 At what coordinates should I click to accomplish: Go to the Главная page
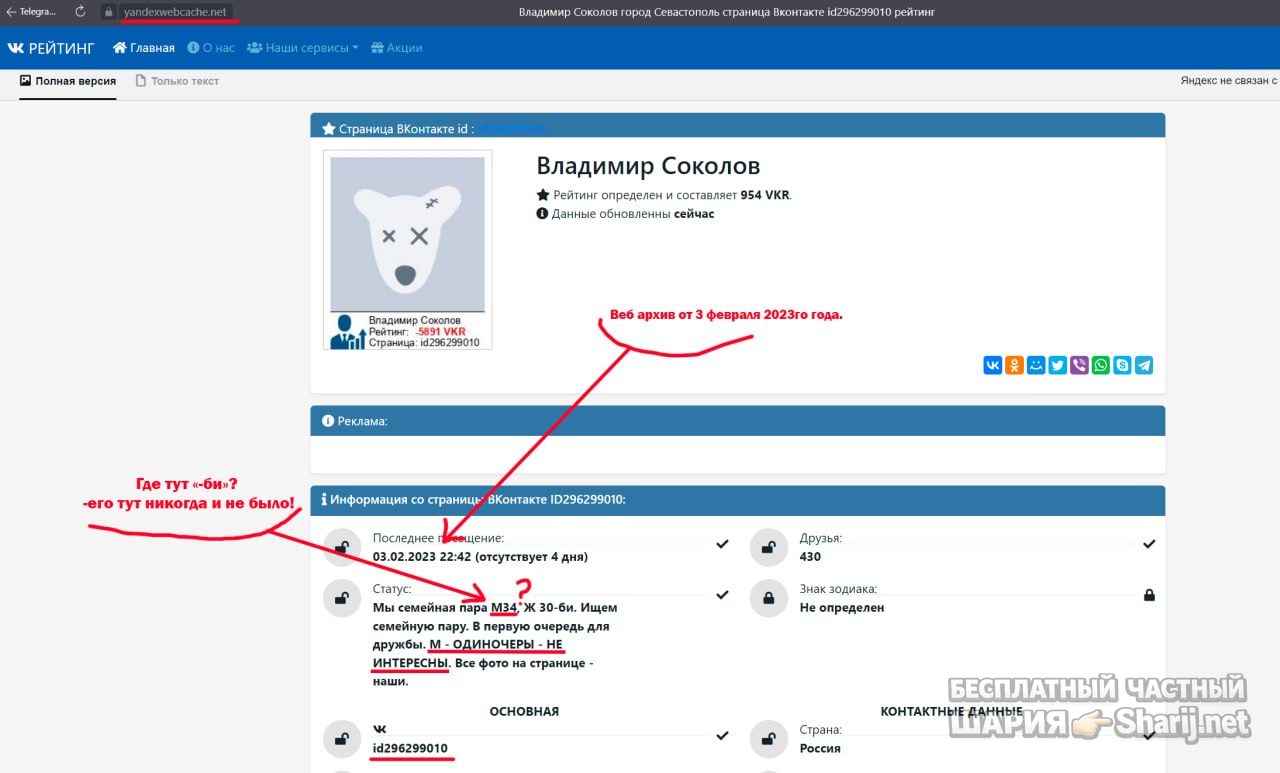pyautogui.click(x=144, y=48)
